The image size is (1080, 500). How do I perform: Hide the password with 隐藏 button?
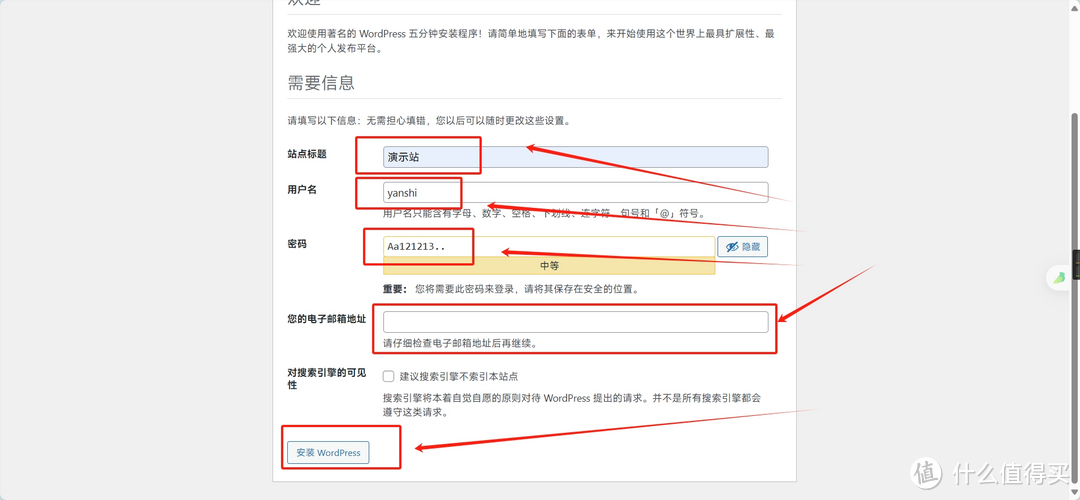(x=742, y=247)
